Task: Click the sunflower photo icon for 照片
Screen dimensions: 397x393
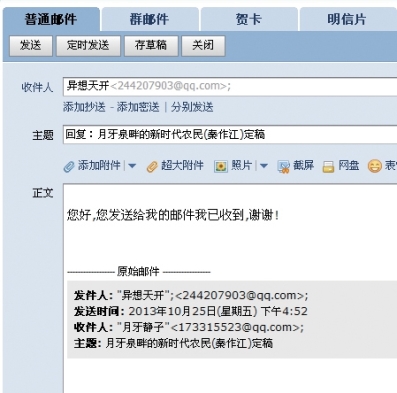Action: 220,166
